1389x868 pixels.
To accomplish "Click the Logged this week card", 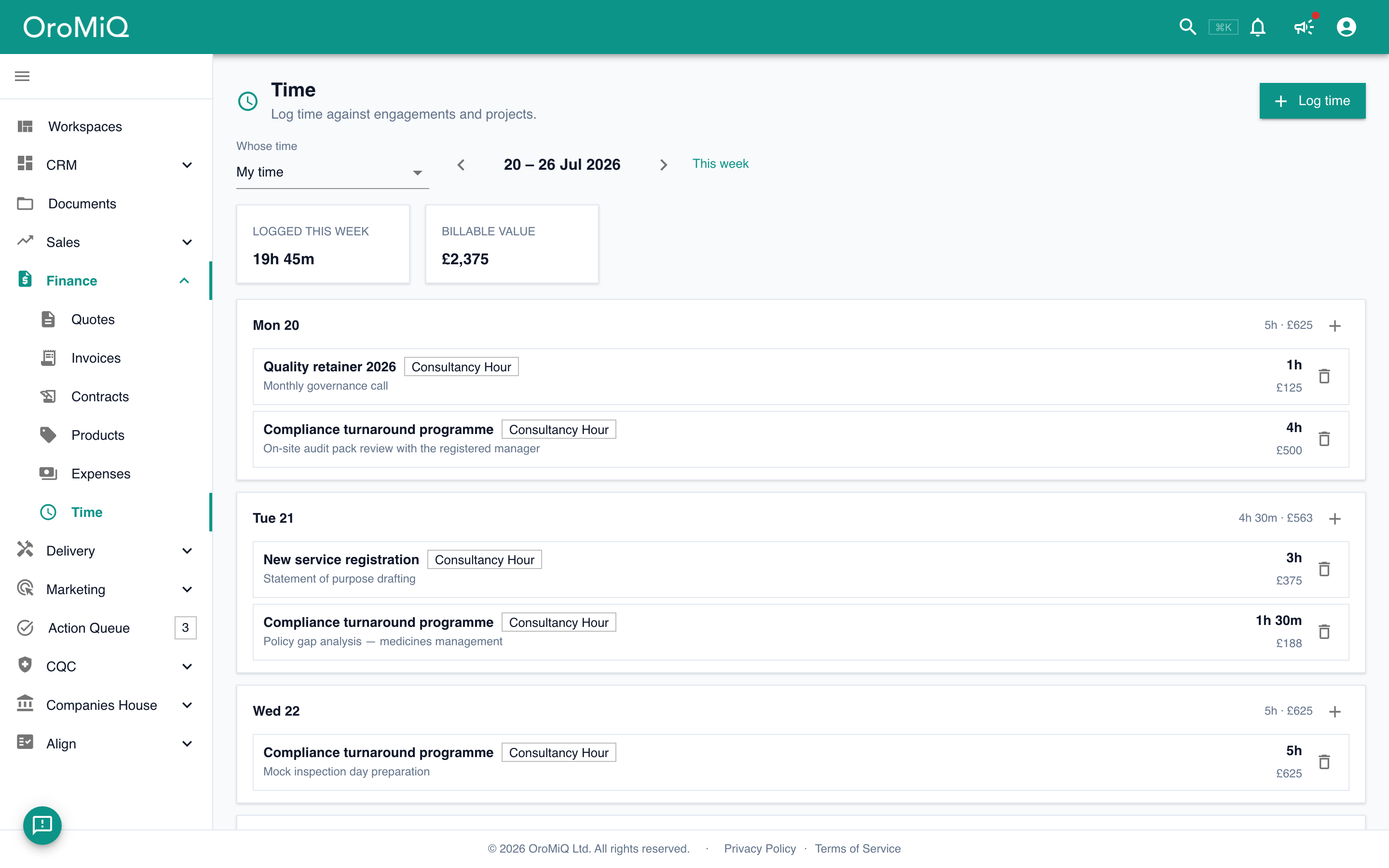I will (x=323, y=244).
